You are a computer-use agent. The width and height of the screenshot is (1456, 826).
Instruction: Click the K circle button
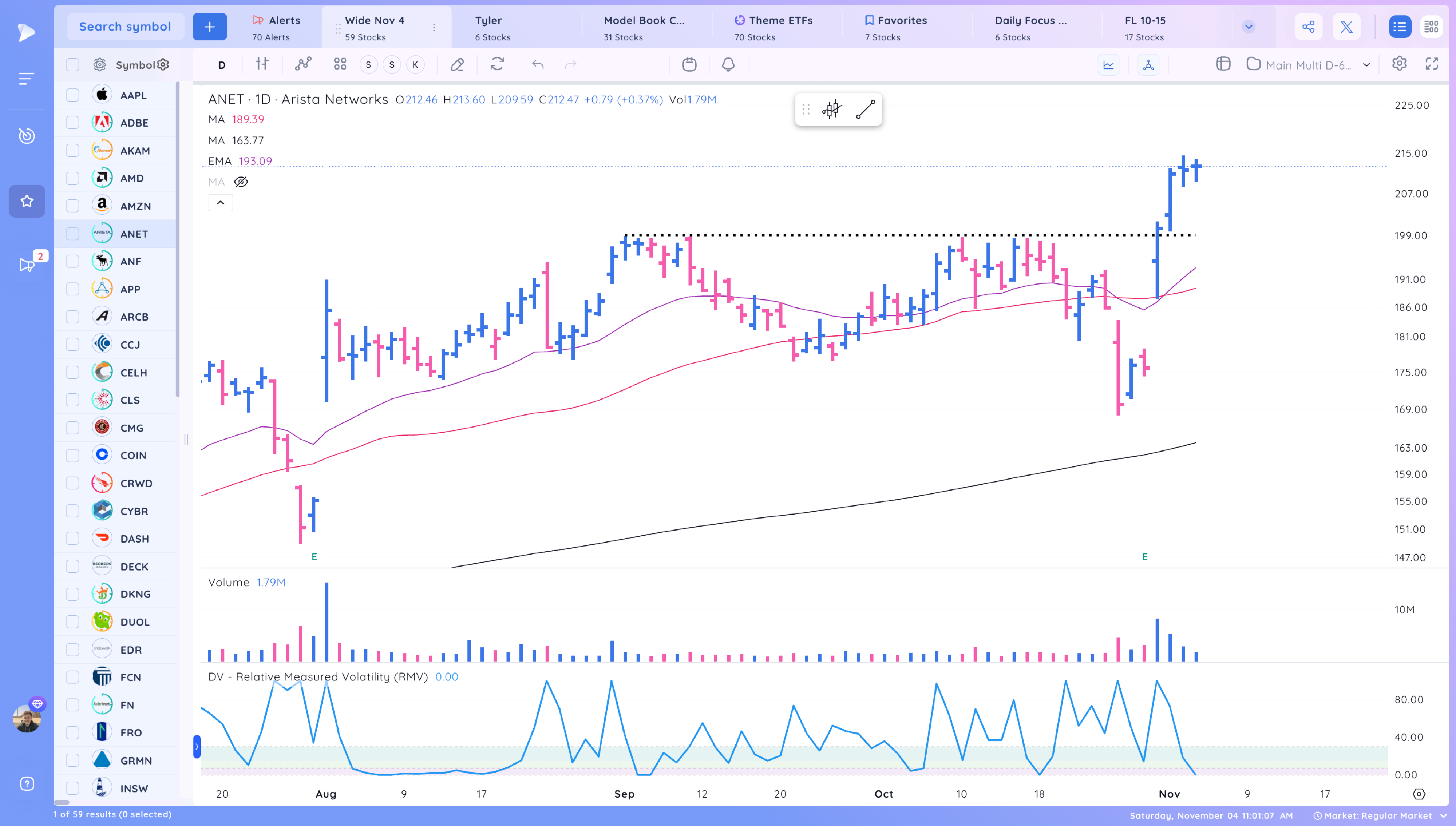pyautogui.click(x=415, y=65)
